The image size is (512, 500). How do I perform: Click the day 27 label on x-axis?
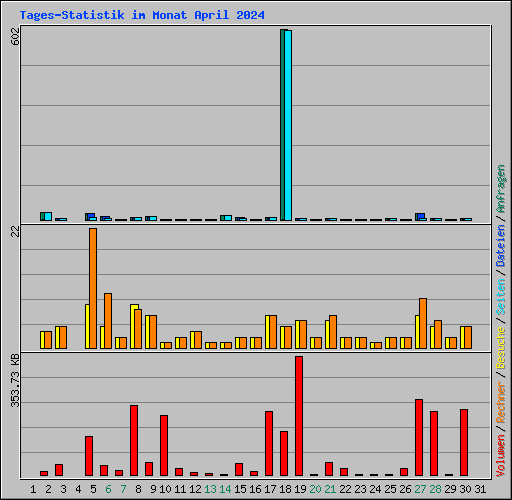click(x=420, y=489)
